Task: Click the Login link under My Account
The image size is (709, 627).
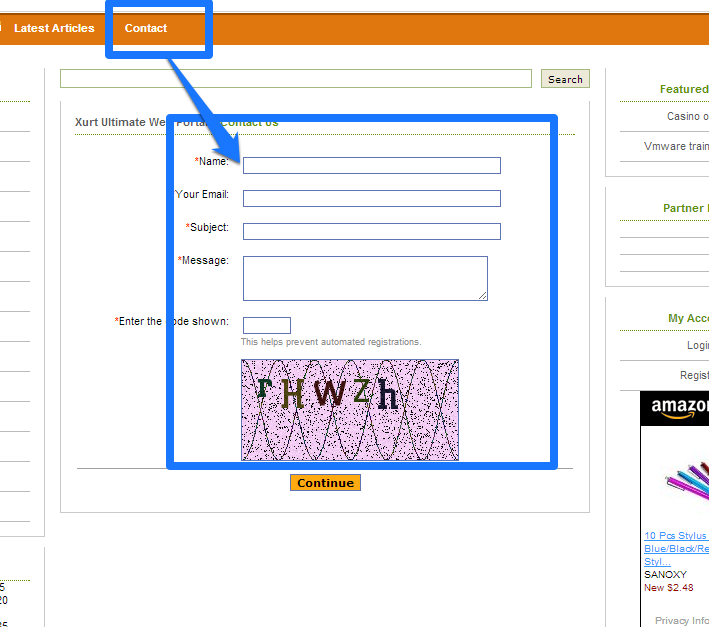Action: click(x=697, y=345)
